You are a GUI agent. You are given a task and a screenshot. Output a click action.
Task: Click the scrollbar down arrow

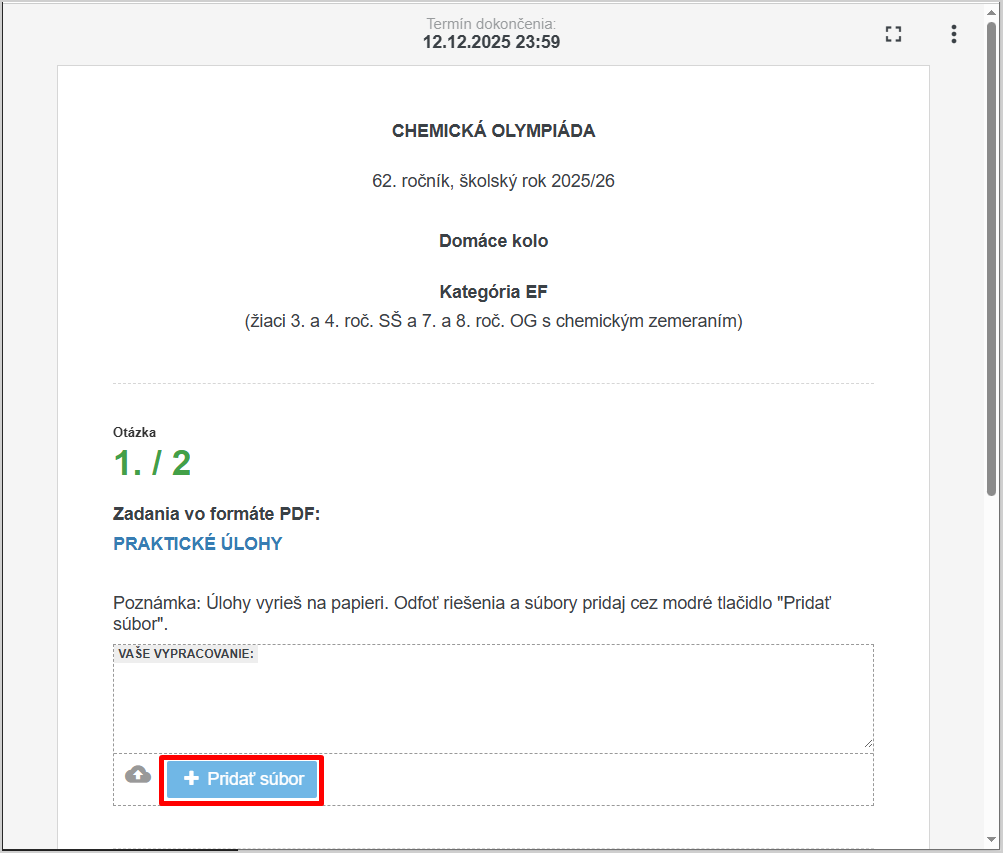992,842
